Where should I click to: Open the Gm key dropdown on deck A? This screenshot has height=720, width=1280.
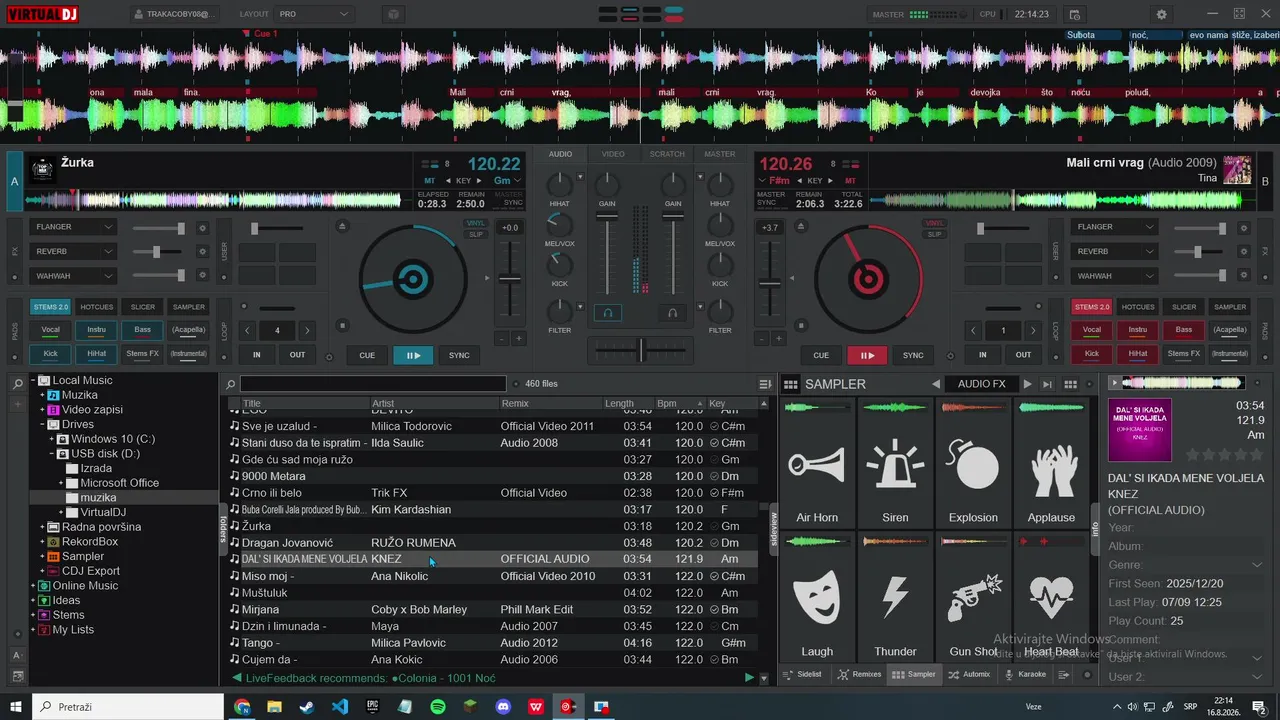point(509,181)
